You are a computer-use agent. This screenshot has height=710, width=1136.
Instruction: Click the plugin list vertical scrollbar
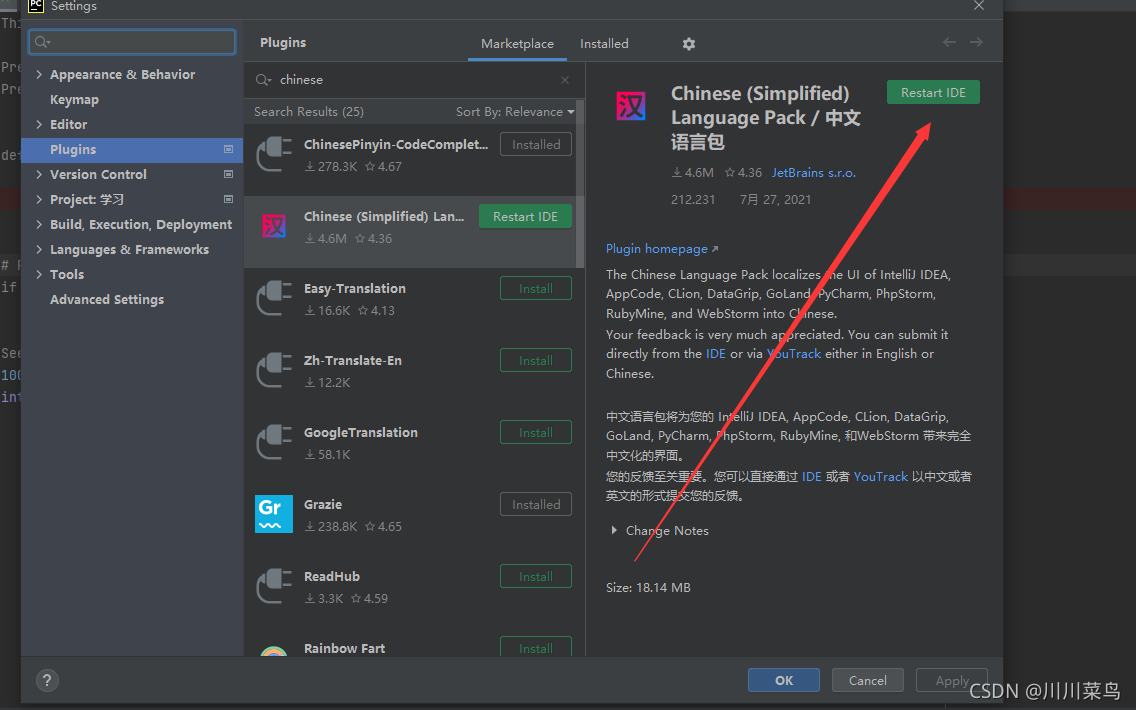580,183
